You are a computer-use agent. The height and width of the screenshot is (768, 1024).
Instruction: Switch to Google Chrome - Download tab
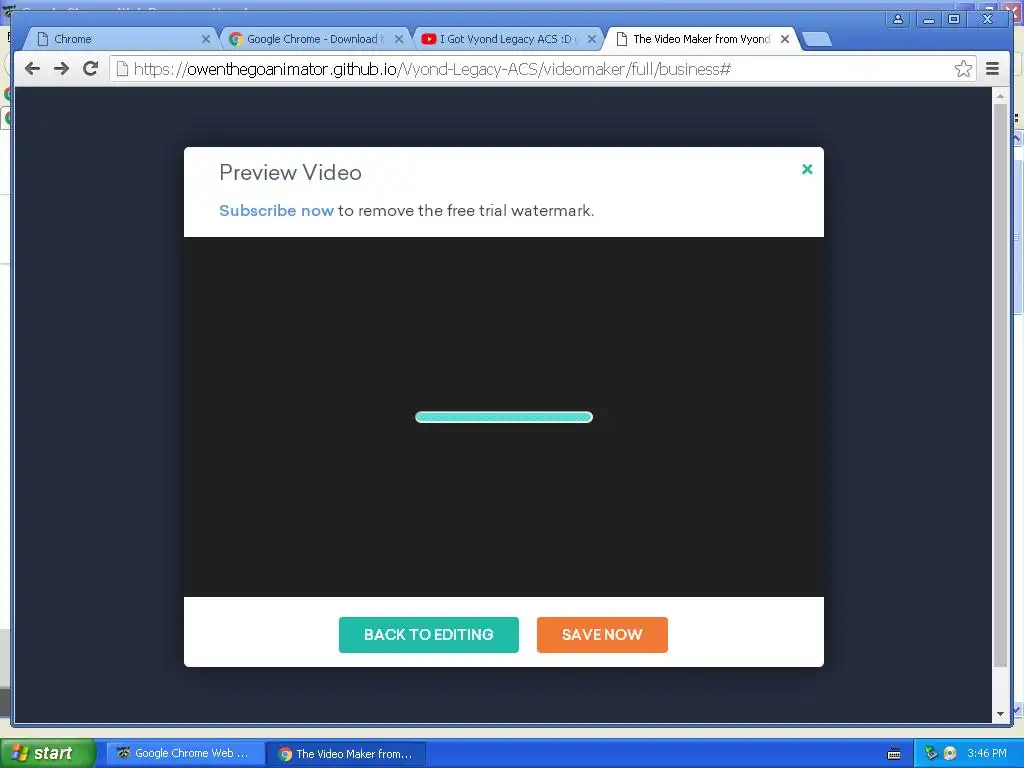[315, 39]
